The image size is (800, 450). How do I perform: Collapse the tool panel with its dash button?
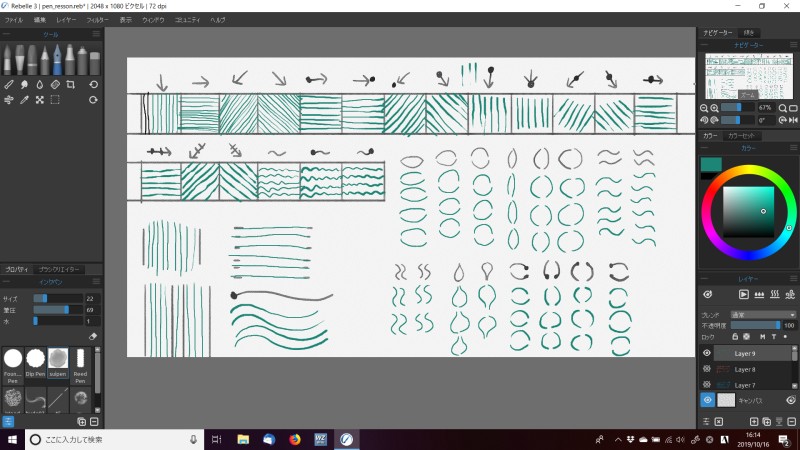tap(6, 34)
